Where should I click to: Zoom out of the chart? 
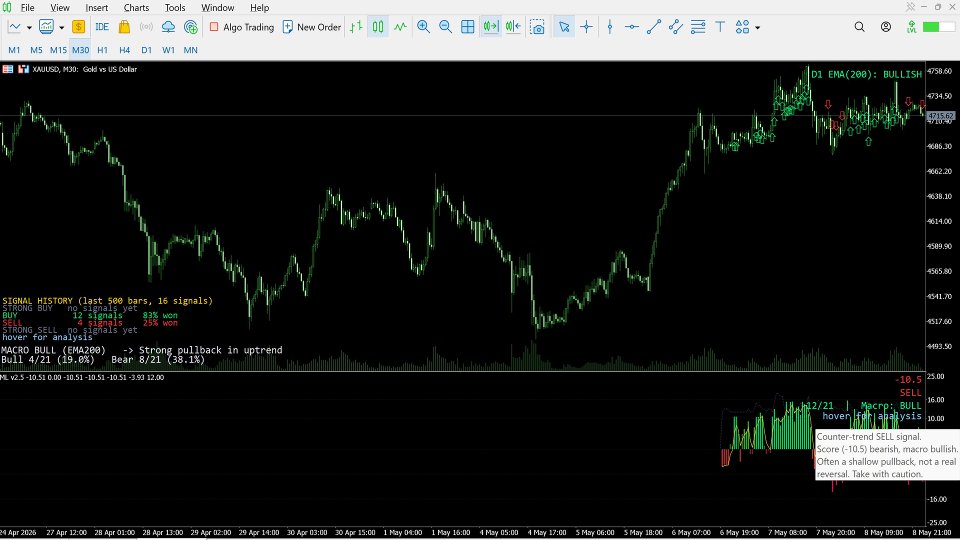coord(445,27)
